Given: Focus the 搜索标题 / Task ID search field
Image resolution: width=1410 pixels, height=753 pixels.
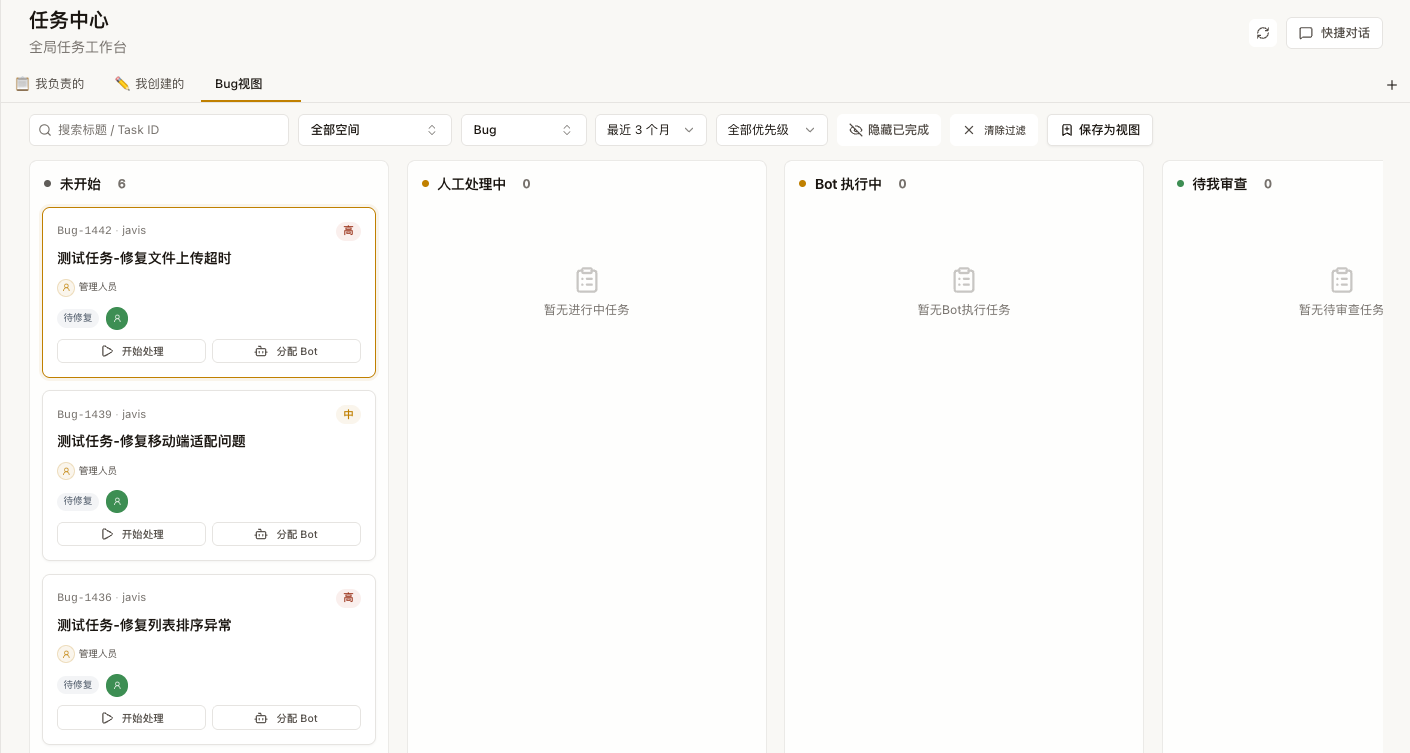Looking at the screenshot, I should click(159, 130).
